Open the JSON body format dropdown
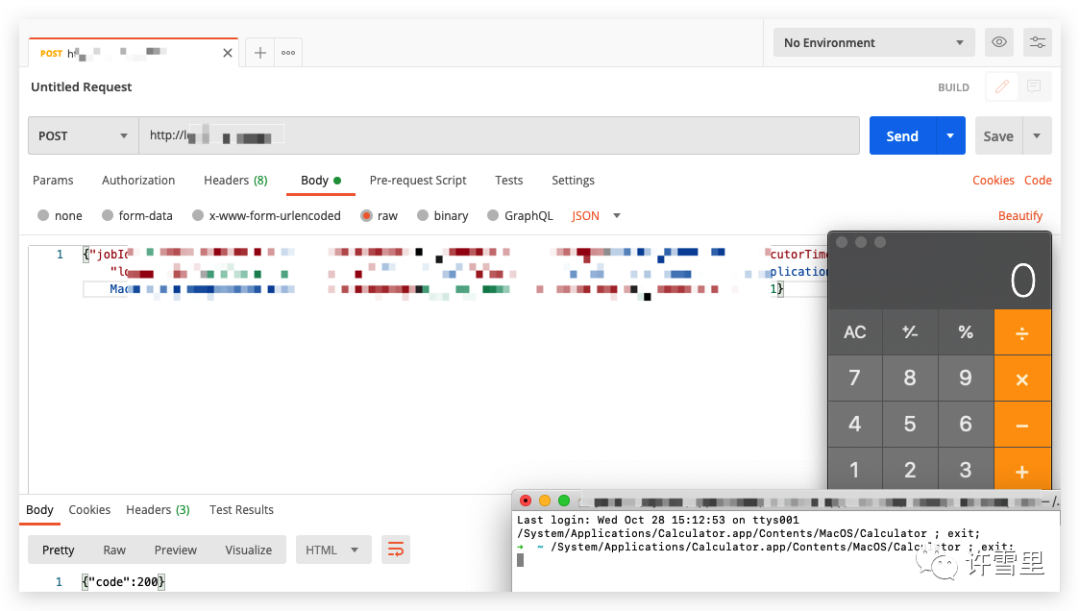 tap(596, 216)
